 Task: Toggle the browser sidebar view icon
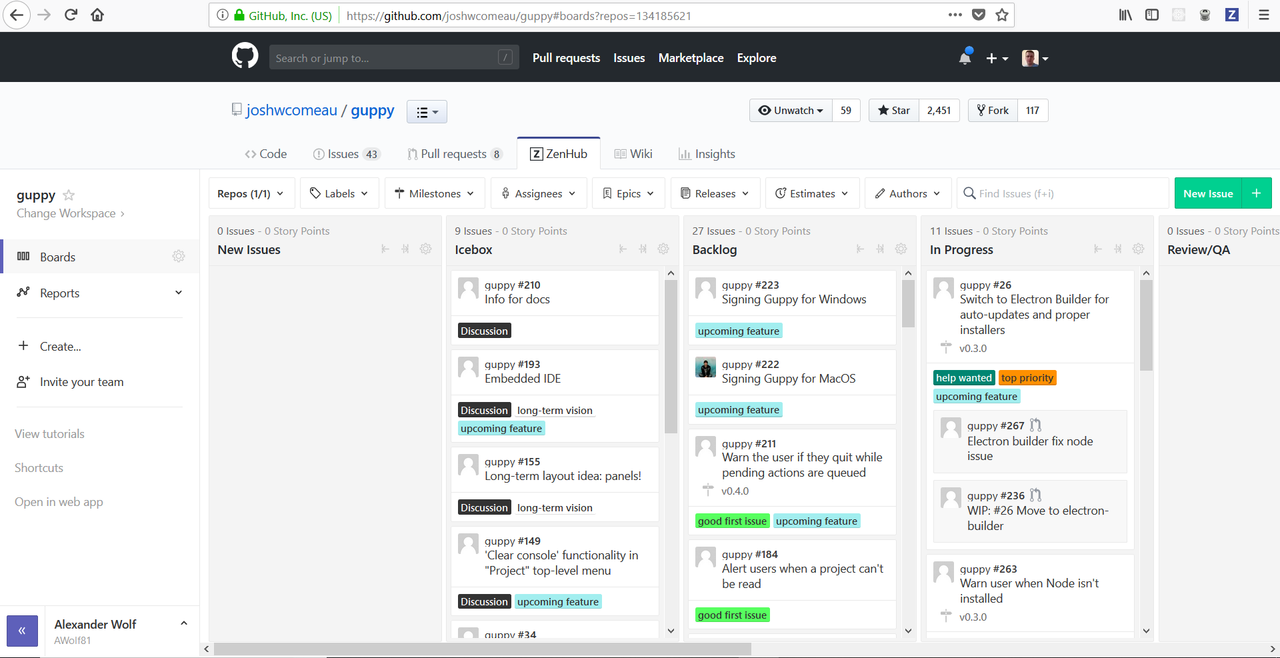point(1152,15)
